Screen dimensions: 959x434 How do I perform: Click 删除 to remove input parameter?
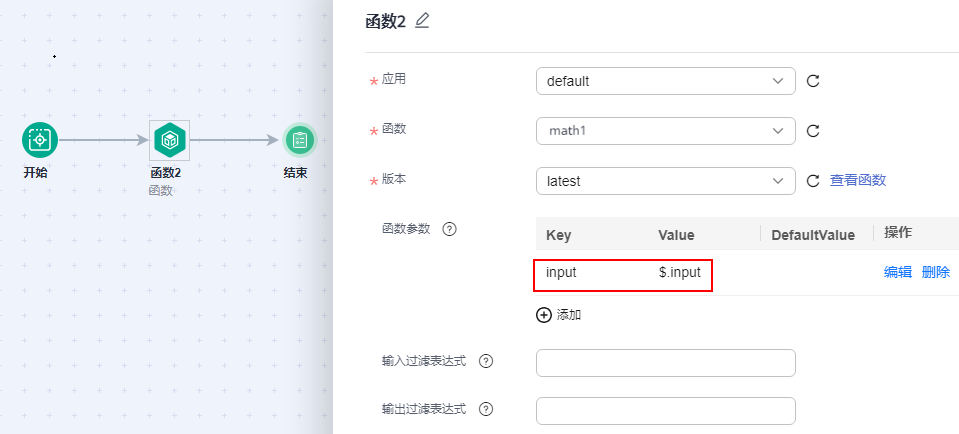(936, 272)
